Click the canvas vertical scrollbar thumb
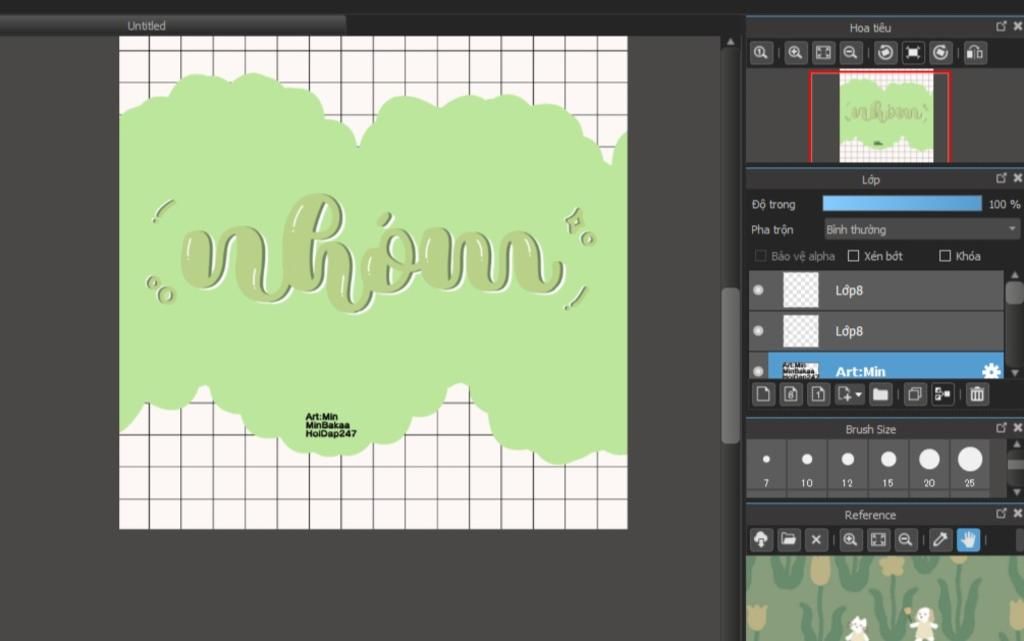The width and height of the screenshot is (1024, 641). (x=730, y=366)
